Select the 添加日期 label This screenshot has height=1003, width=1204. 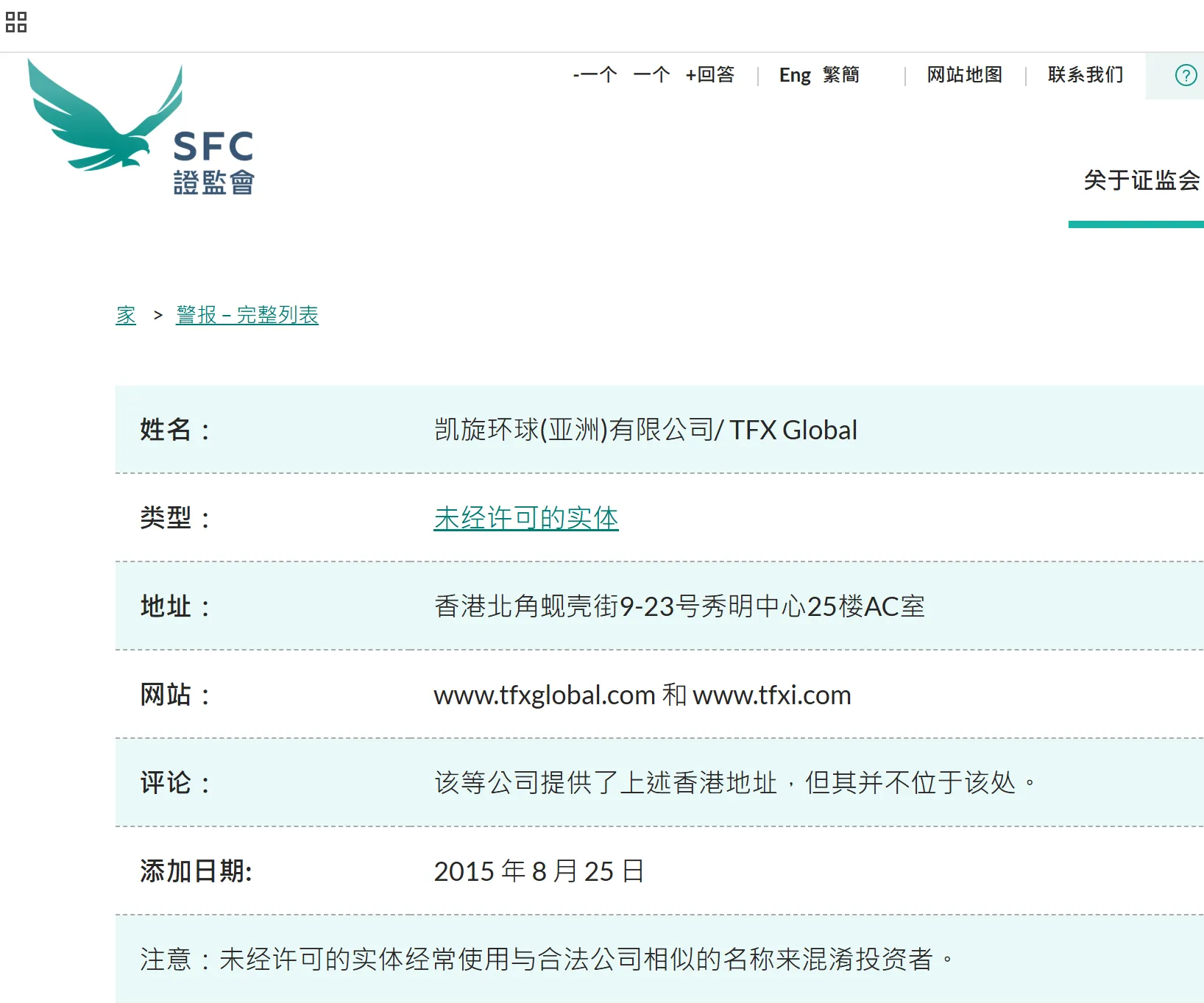click(x=196, y=871)
